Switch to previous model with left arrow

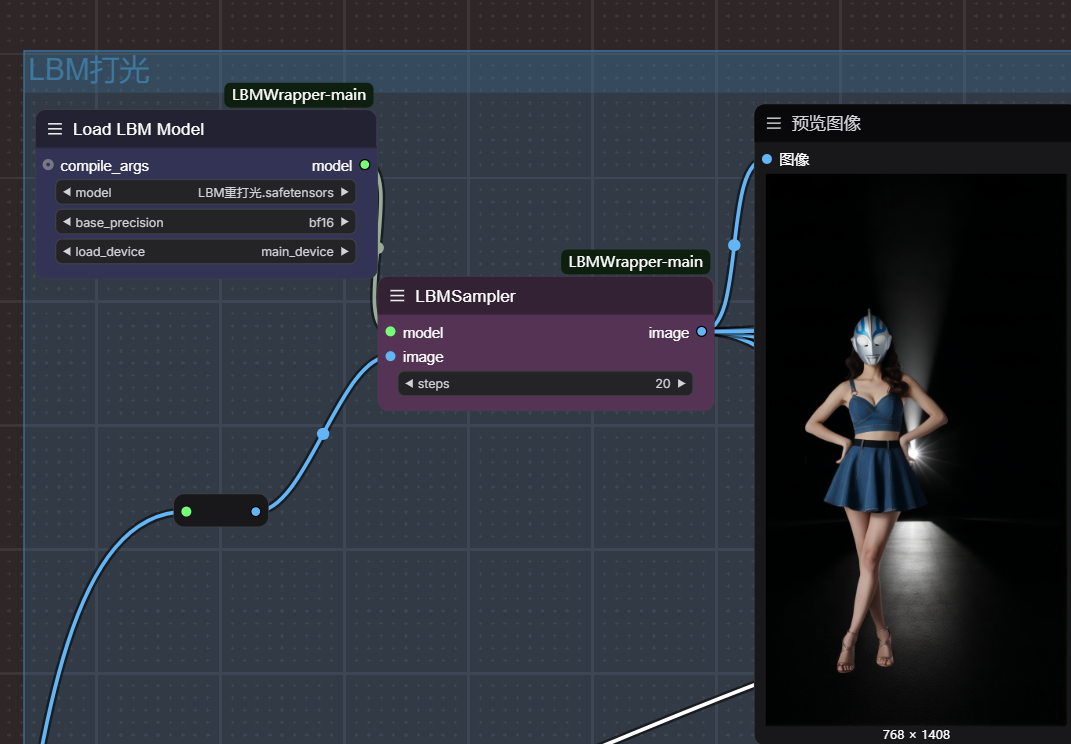[66, 192]
